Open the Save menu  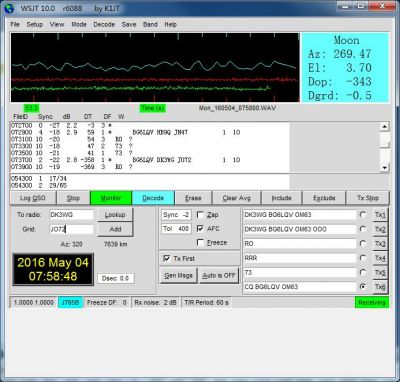(129, 25)
